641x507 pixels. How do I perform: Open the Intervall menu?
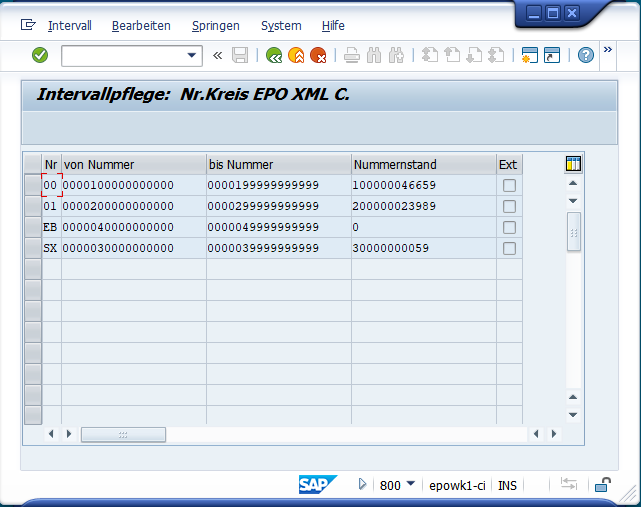[69, 26]
